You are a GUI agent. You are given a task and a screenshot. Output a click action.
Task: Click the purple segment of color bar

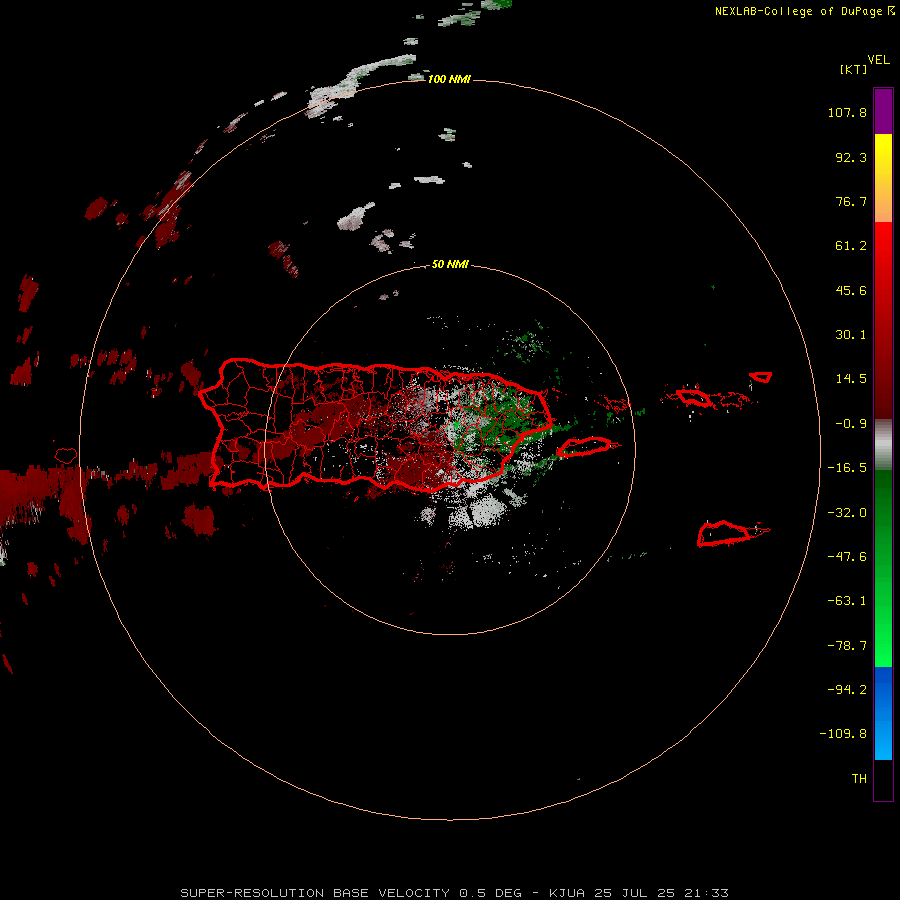click(x=883, y=111)
